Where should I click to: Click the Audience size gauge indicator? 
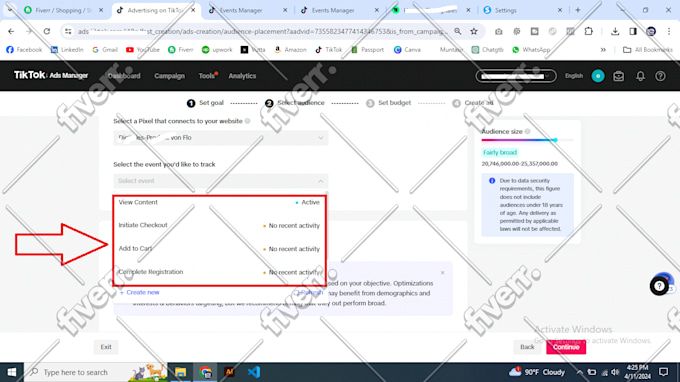pos(555,140)
